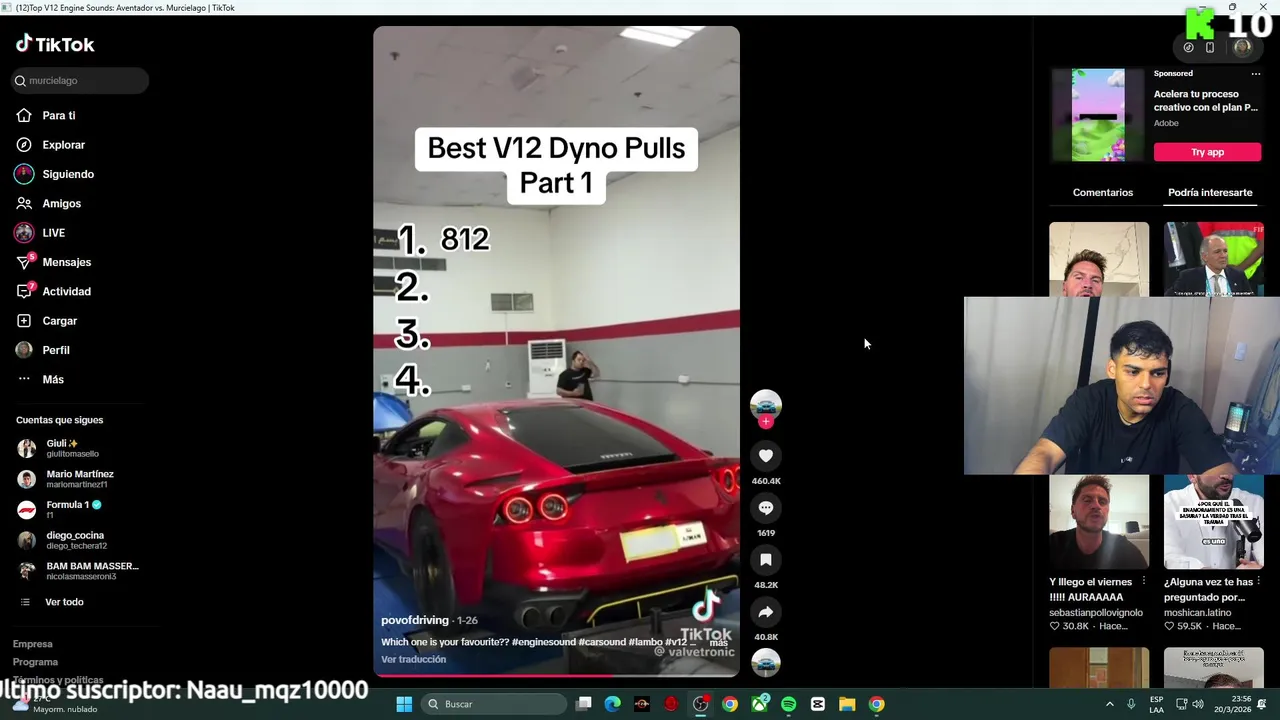The width and height of the screenshot is (1280, 720).
Task: Open the Y llego el viernes video thumbnail
Action: [1099, 522]
